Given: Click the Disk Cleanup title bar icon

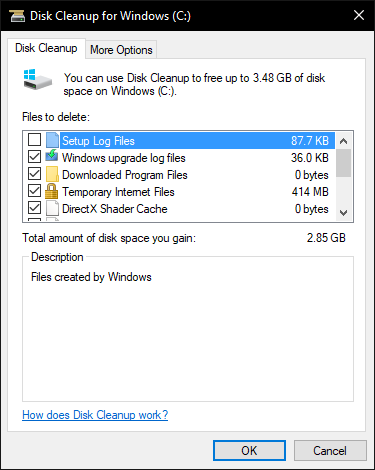Looking at the screenshot, I should pos(17,16).
